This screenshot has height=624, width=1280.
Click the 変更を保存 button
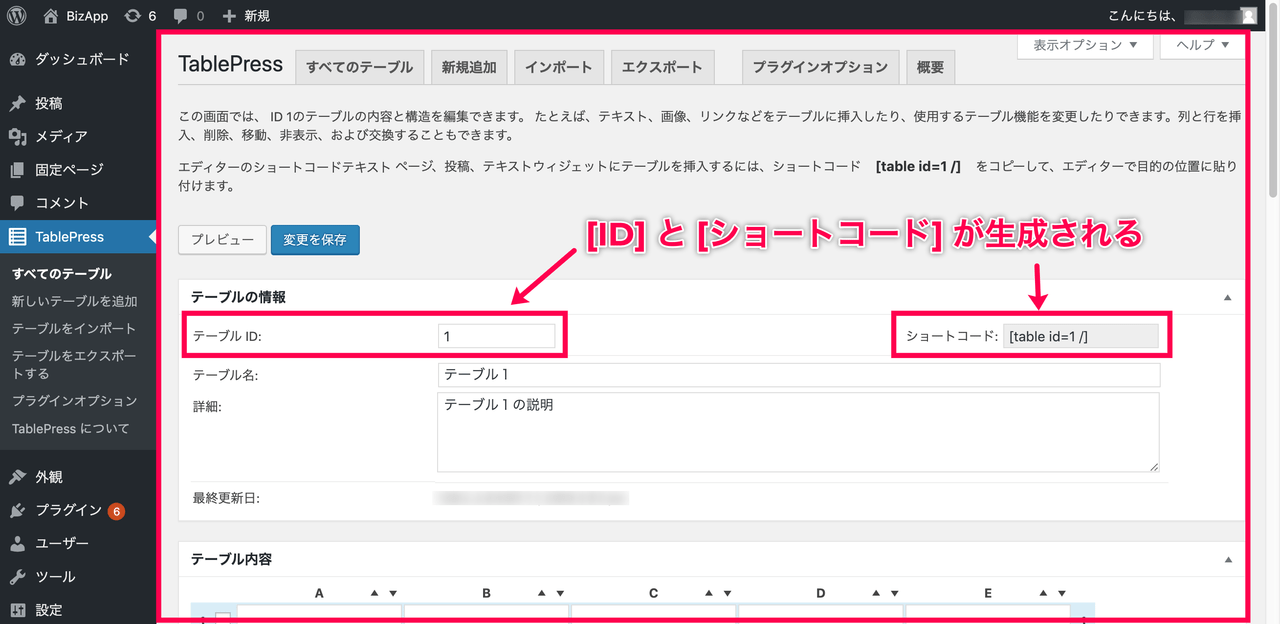pyautogui.click(x=314, y=240)
